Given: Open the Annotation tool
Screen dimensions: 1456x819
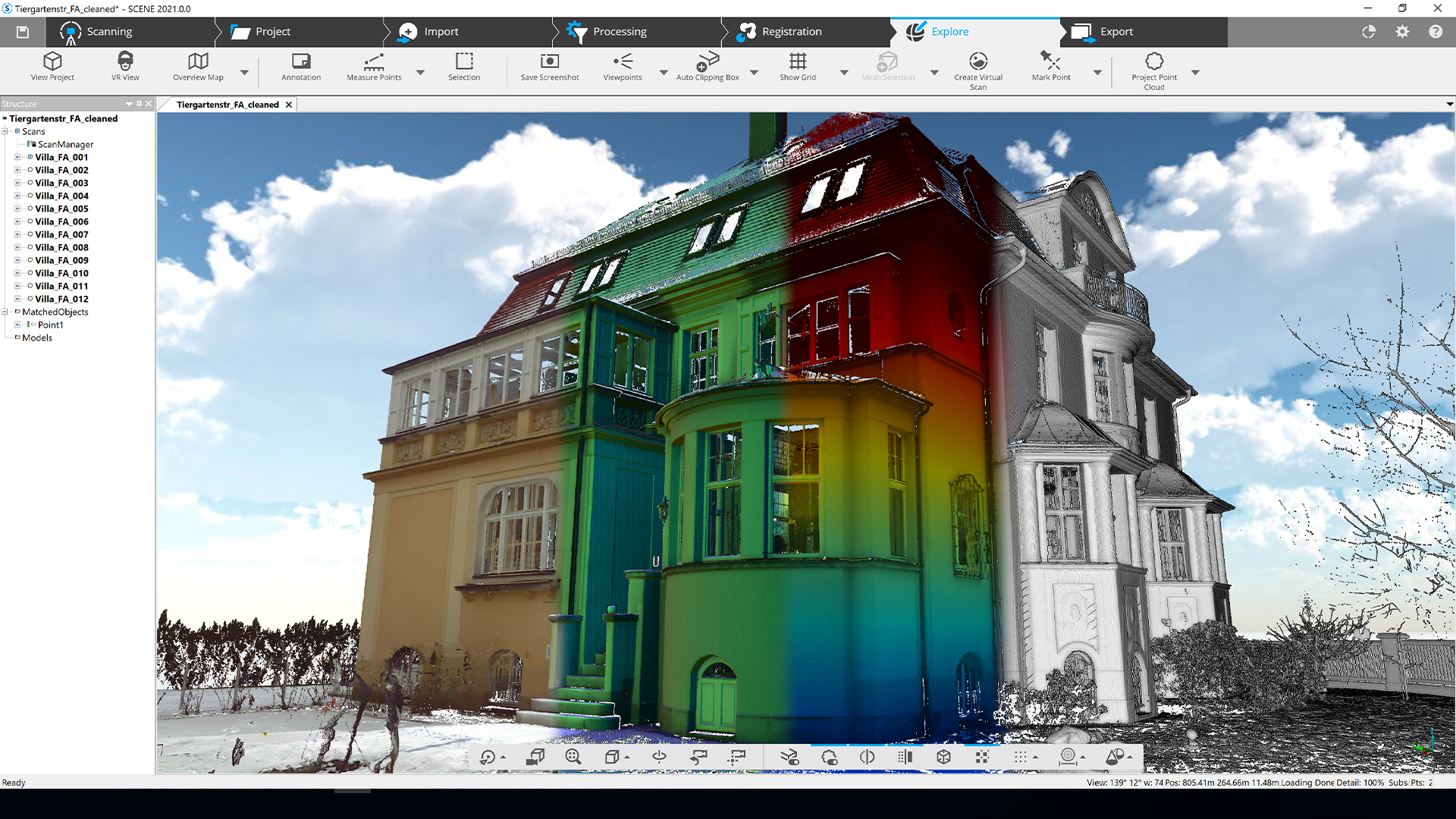Looking at the screenshot, I should point(301,66).
